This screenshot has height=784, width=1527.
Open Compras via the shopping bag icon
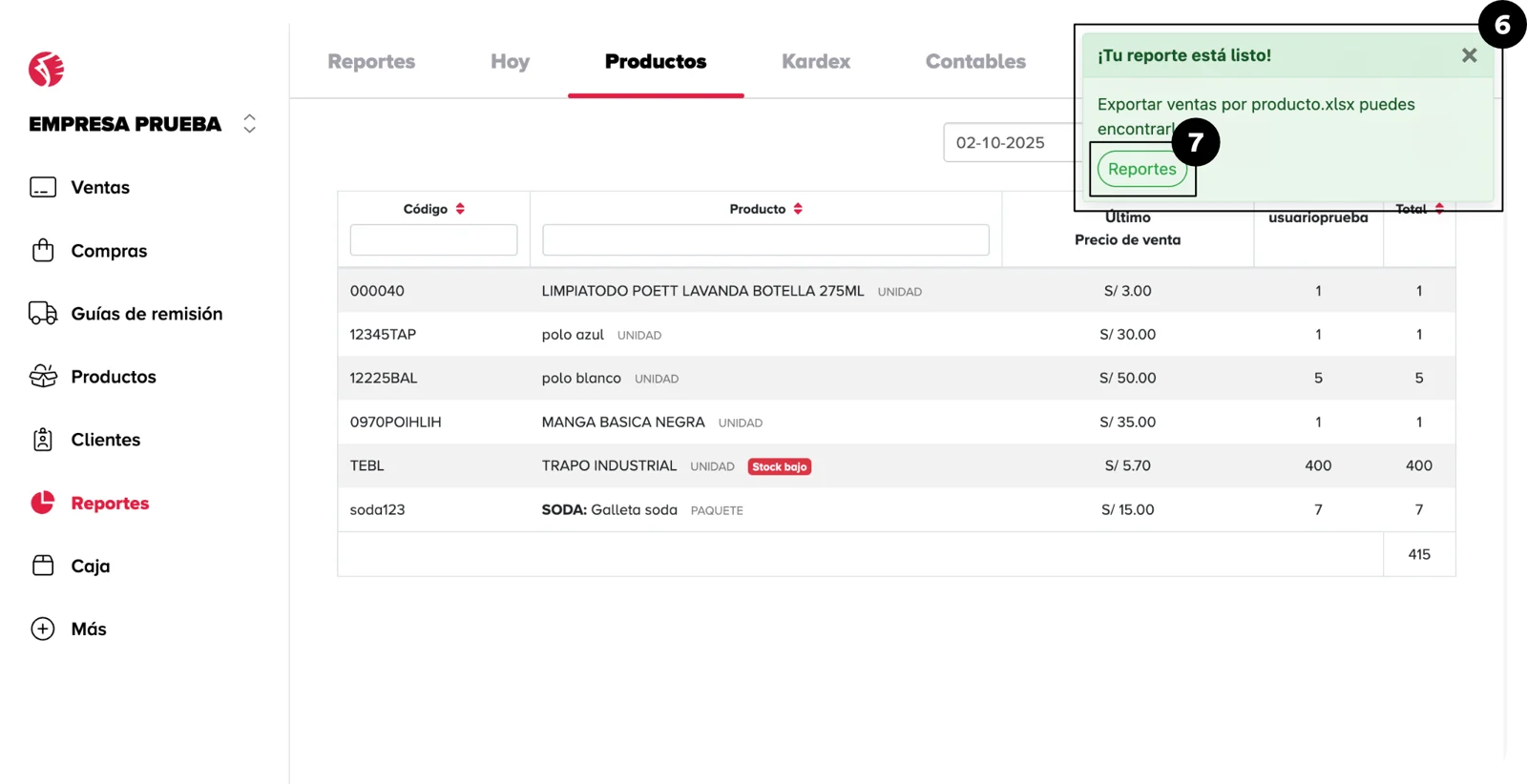click(x=43, y=250)
